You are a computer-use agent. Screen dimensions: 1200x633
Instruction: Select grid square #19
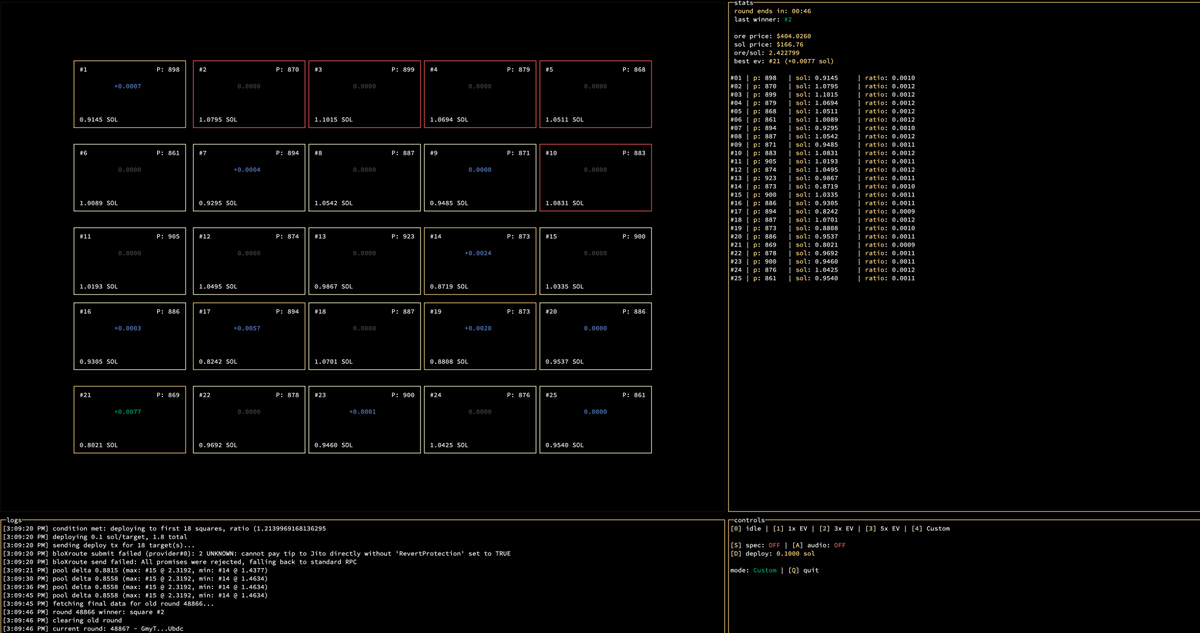[x=480, y=336]
